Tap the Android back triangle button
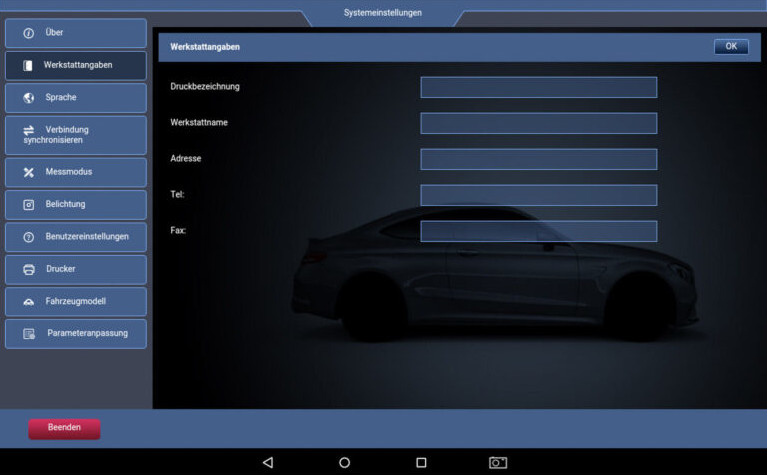 pos(267,462)
